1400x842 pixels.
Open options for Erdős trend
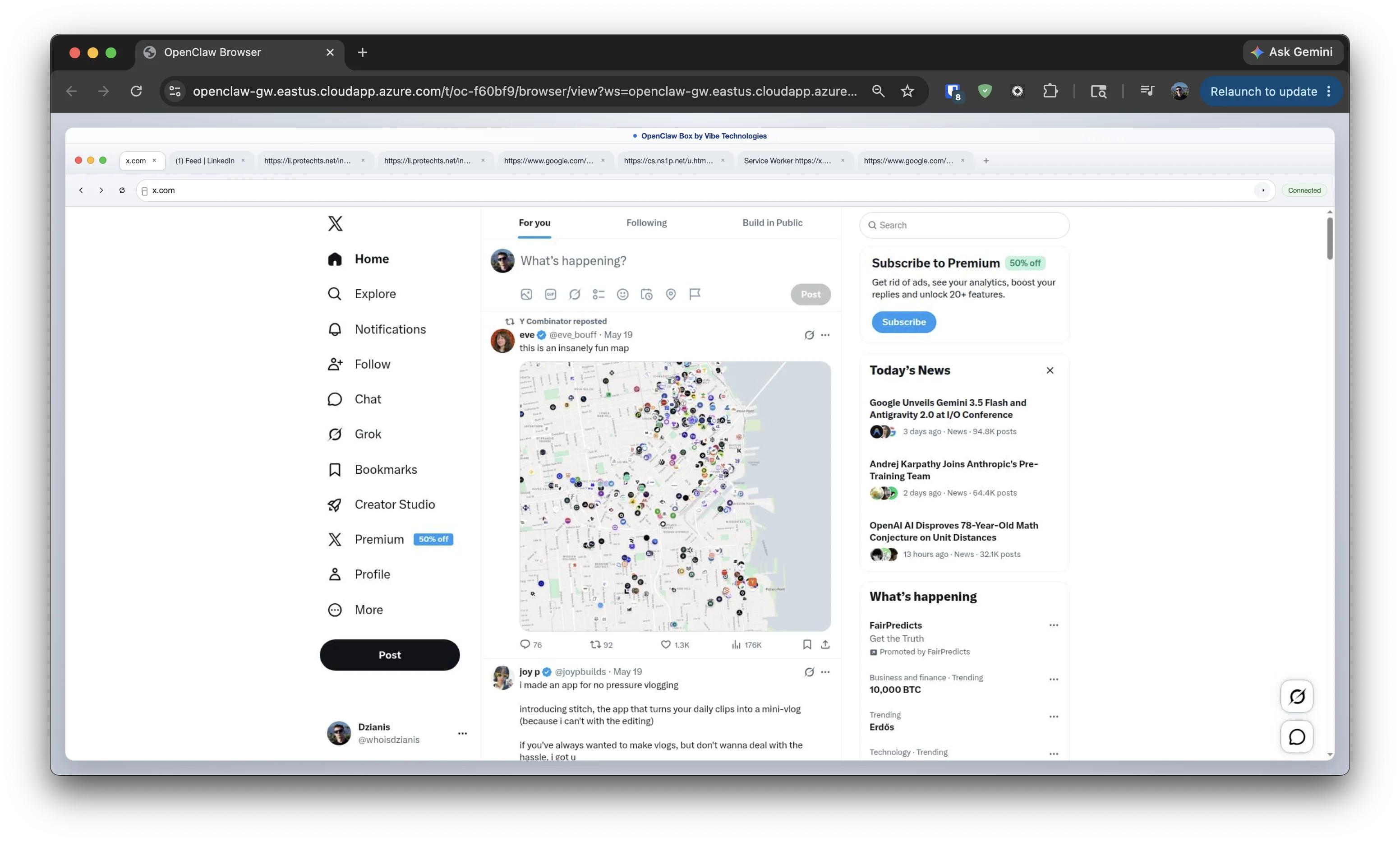point(1054,717)
